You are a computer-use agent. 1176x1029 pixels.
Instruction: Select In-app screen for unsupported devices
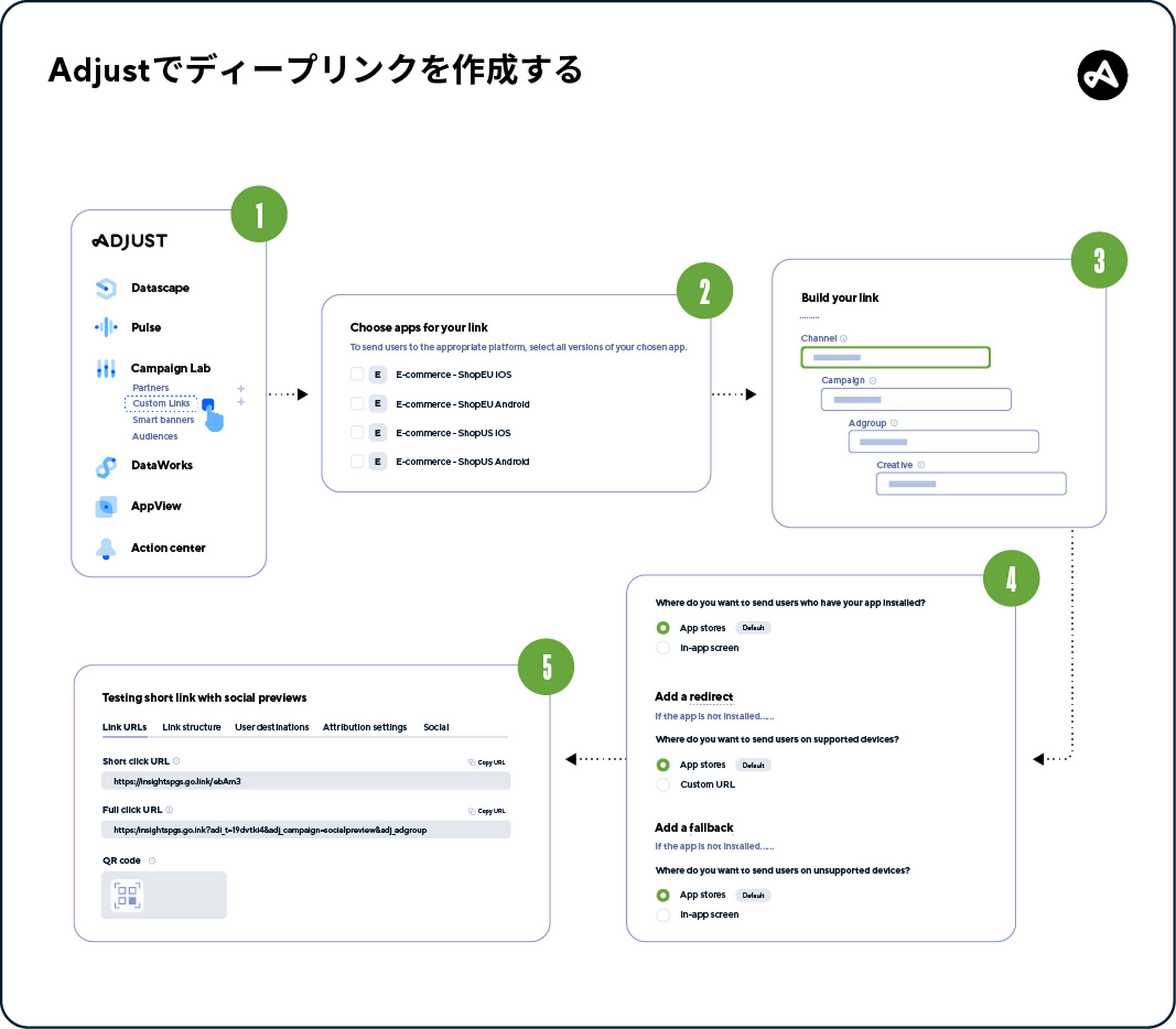[x=663, y=915]
